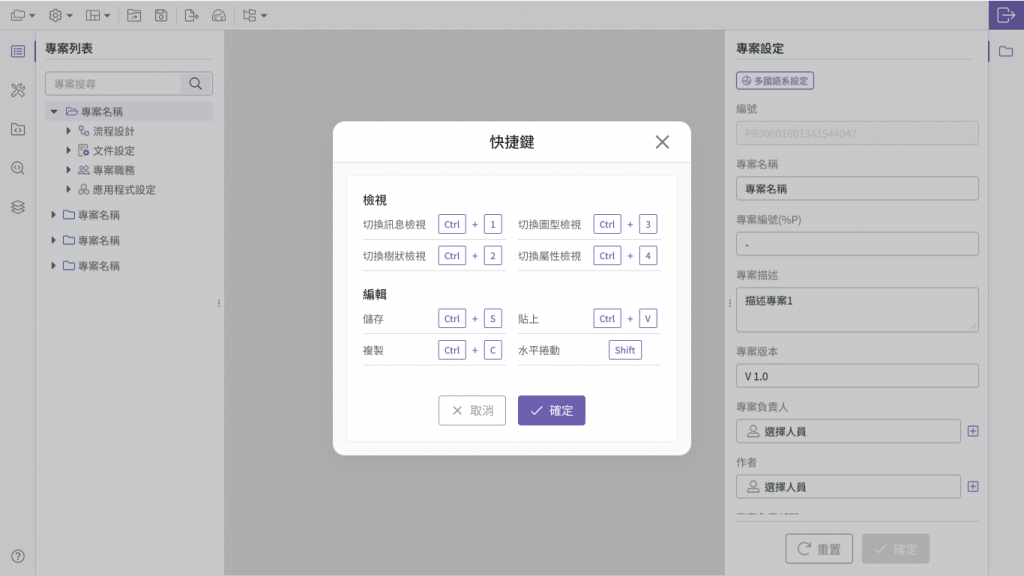Select 專案職務 in the project tree

point(113,170)
